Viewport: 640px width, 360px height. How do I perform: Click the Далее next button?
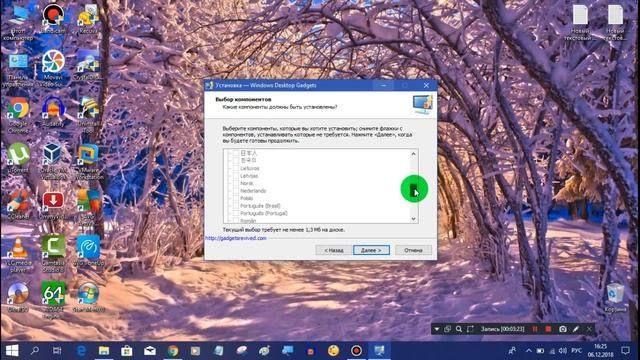(x=371, y=250)
